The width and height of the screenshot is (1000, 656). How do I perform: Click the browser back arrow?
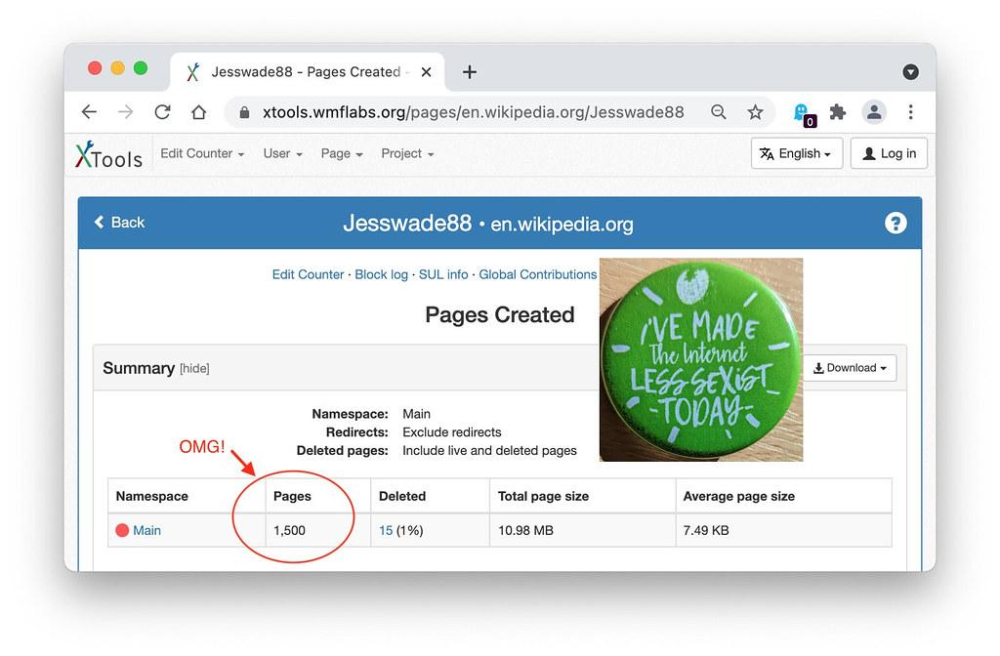coord(90,113)
